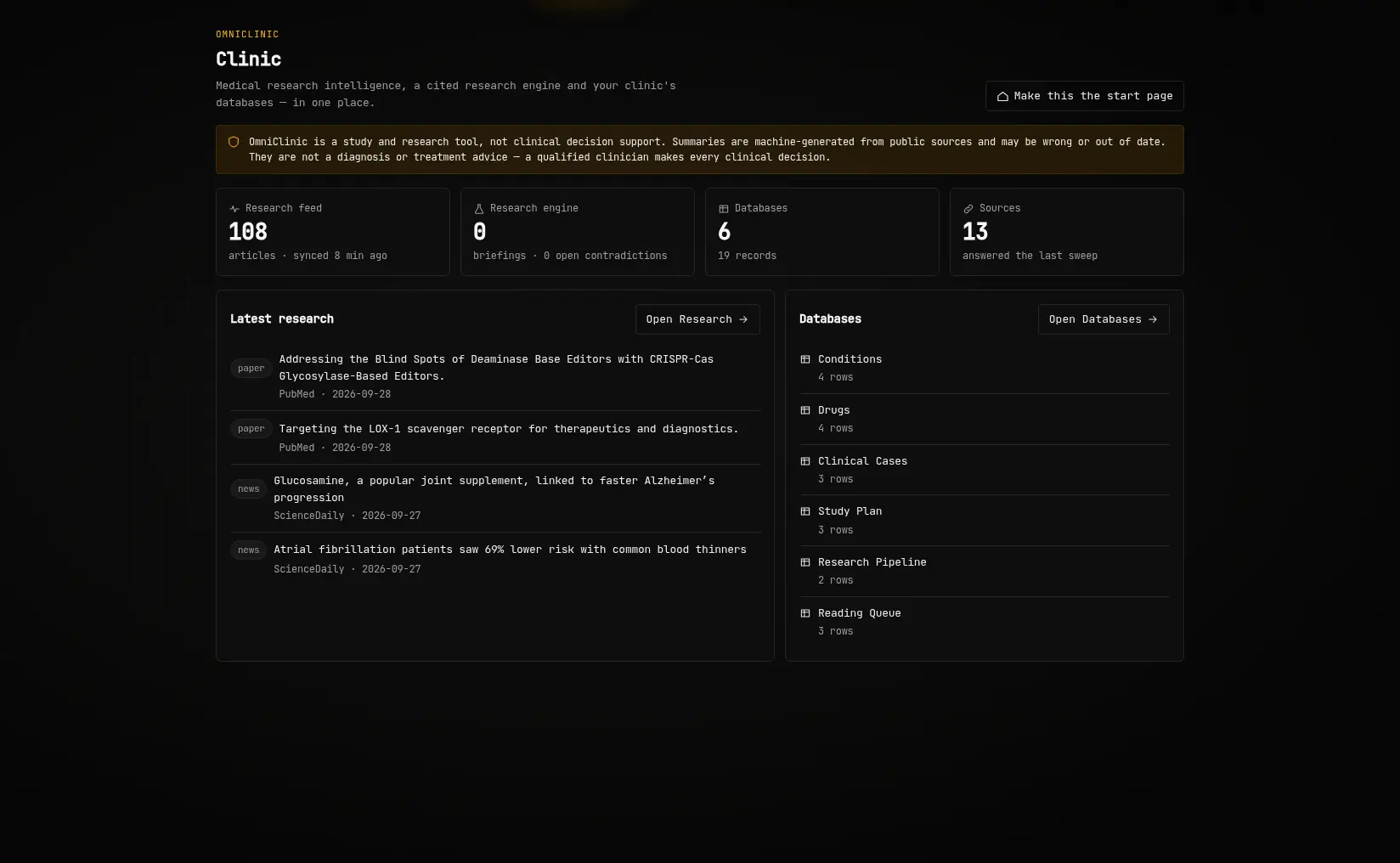Click the paper tag on the Deaminase article
This screenshot has width=1400, height=863.
pyautogui.click(x=251, y=369)
